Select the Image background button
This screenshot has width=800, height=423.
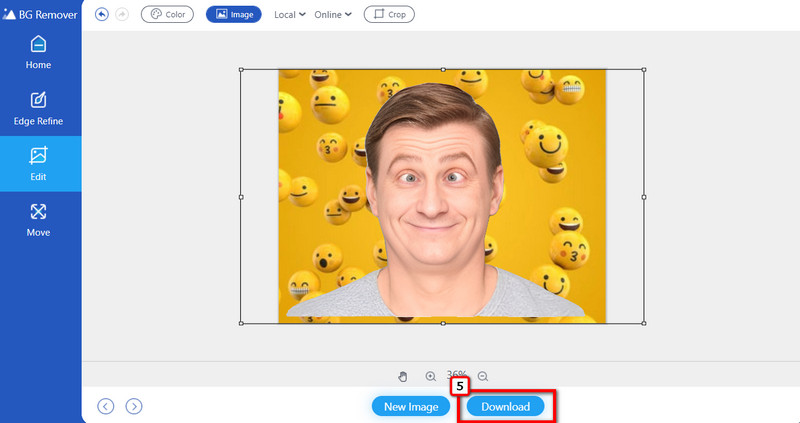coord(234,14)
